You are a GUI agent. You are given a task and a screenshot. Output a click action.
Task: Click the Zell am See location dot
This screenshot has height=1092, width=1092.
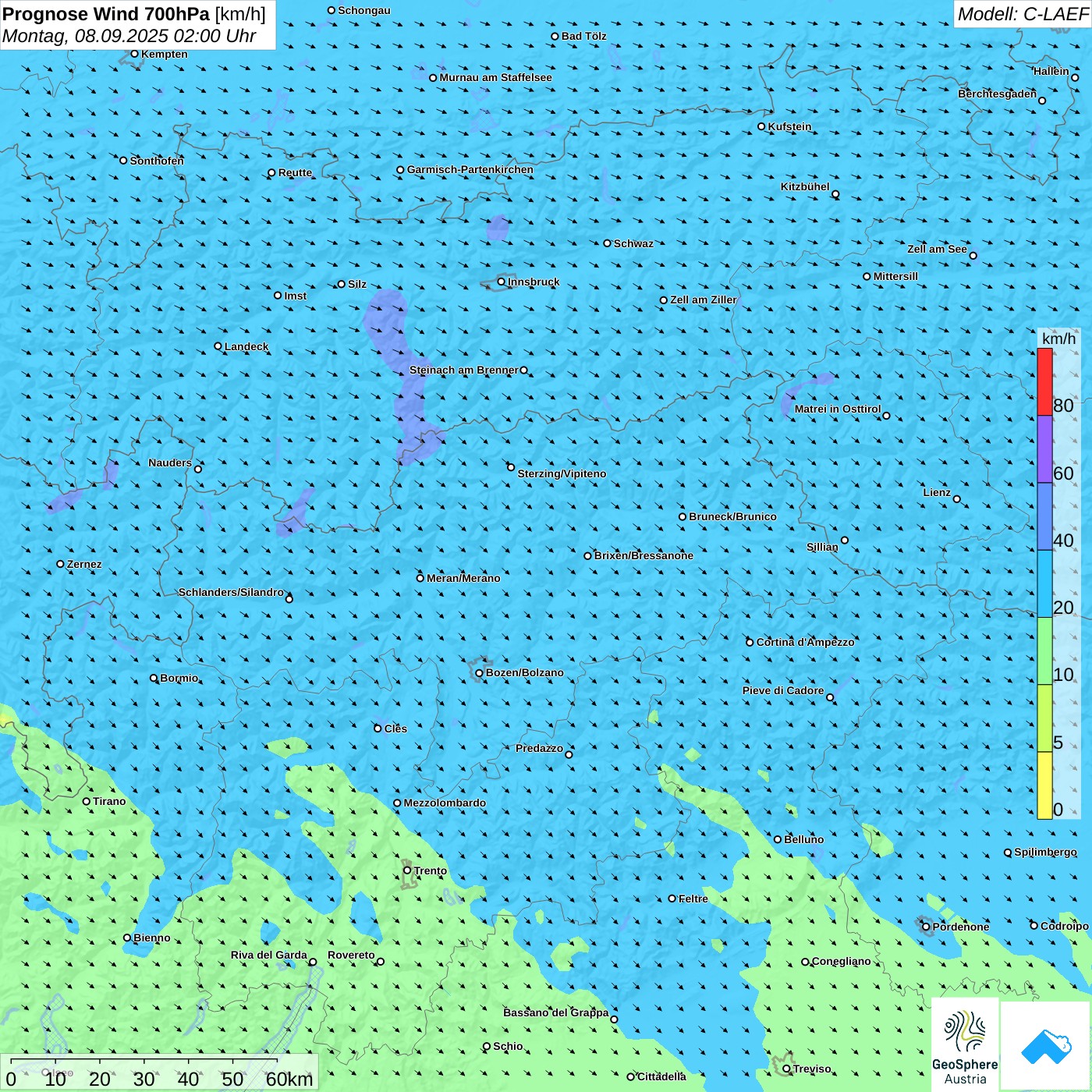click(973, 255)
